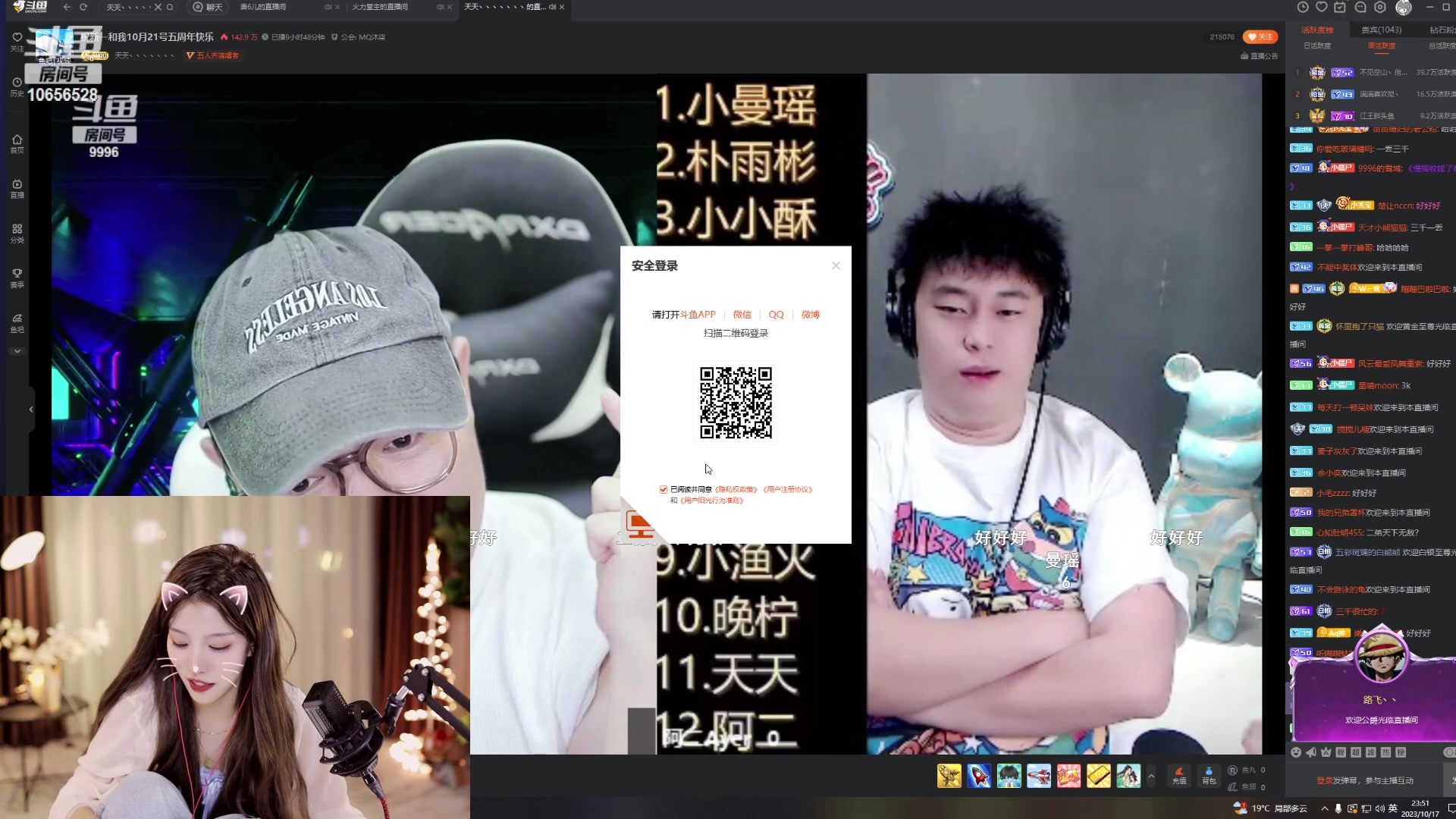Select the 日活跃度 sub-tab
Image resolution: width=1456 pixels, height=819 pixels.
(1317, 46)
